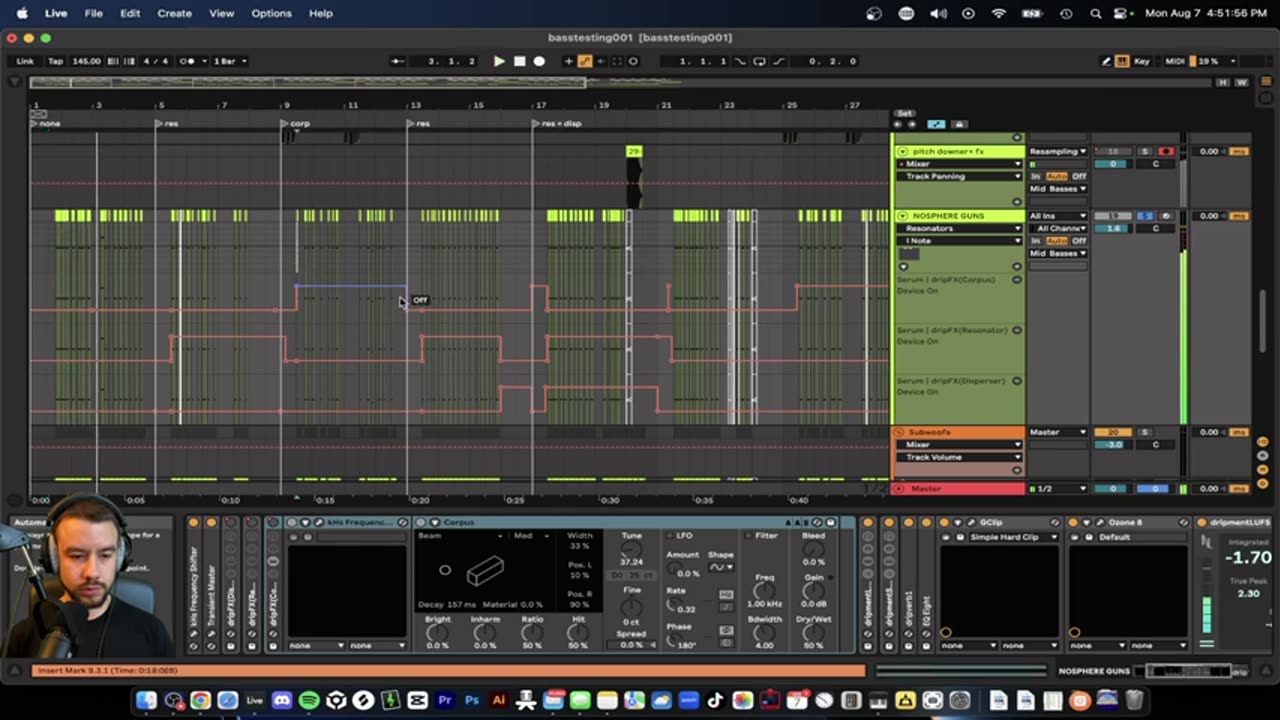Arm the pitch downer+ fx track

(1165, 151)
